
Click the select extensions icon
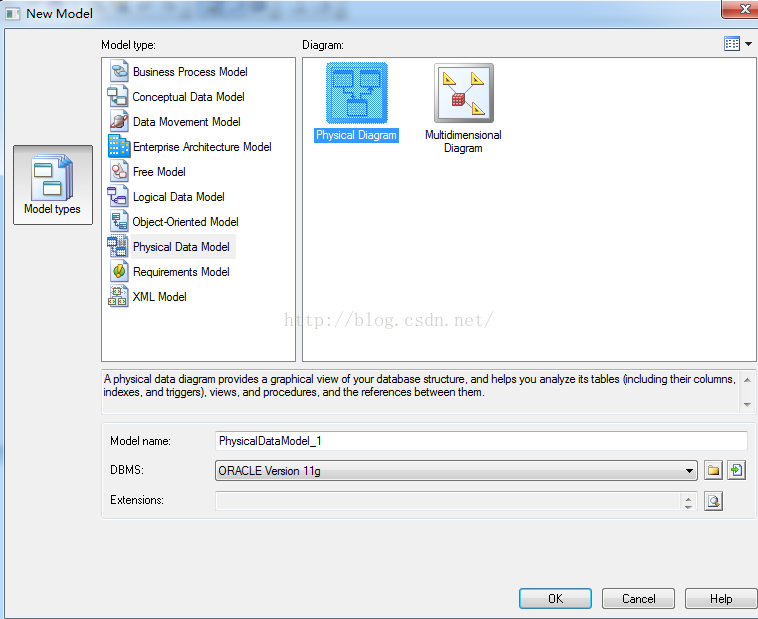click(x=714, y=501)
